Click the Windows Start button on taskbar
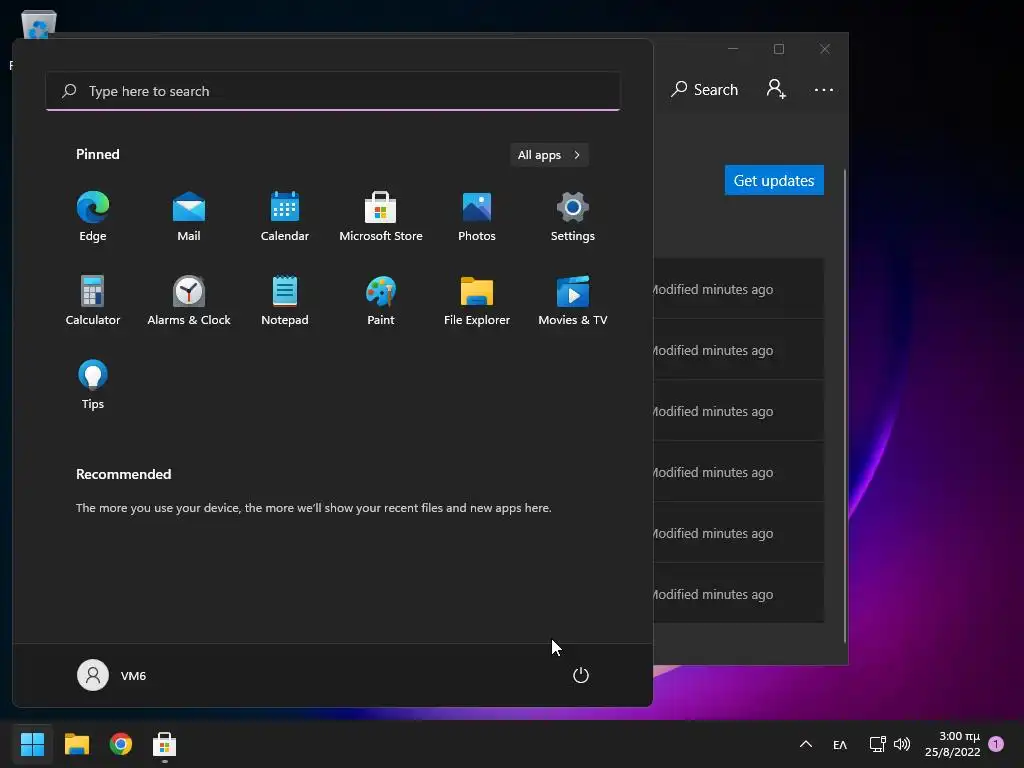This screenshot has width=1024, height=768. click(x=32, y=744)
